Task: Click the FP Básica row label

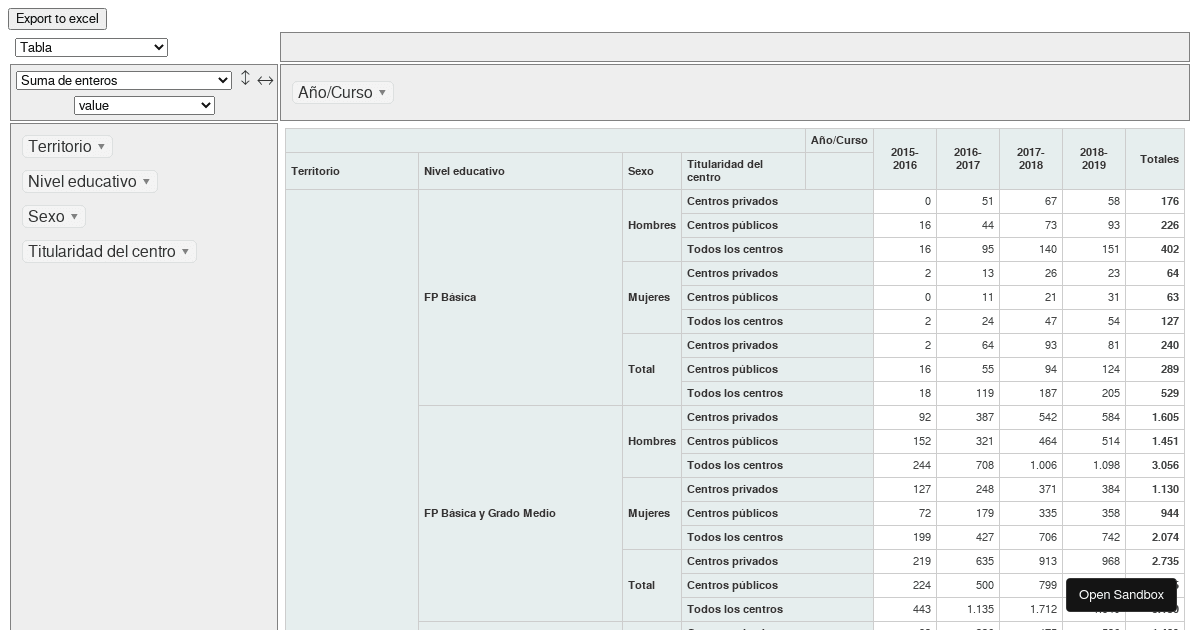Action: click(448, 297)
